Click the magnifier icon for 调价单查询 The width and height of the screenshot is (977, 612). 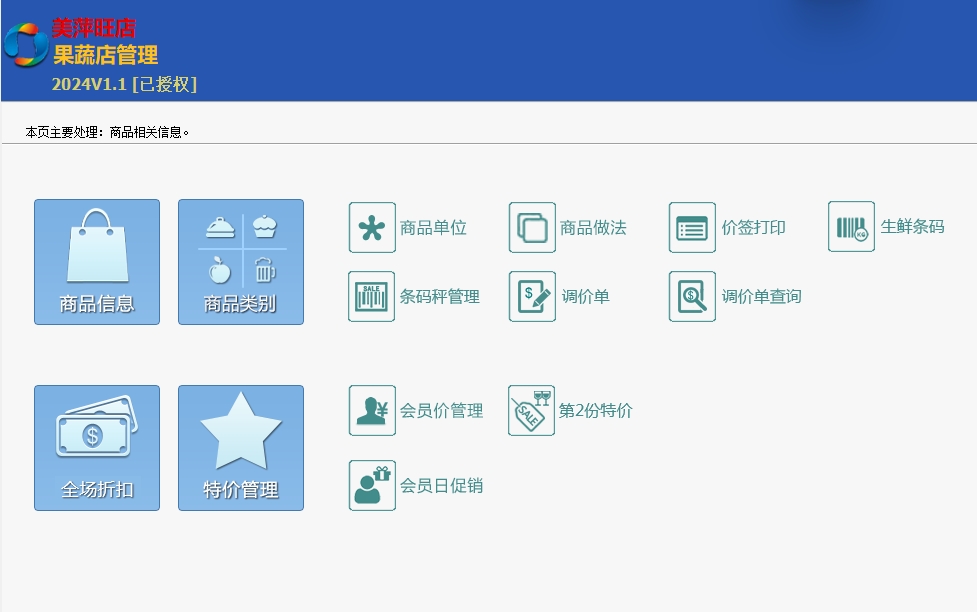[692, 296]
